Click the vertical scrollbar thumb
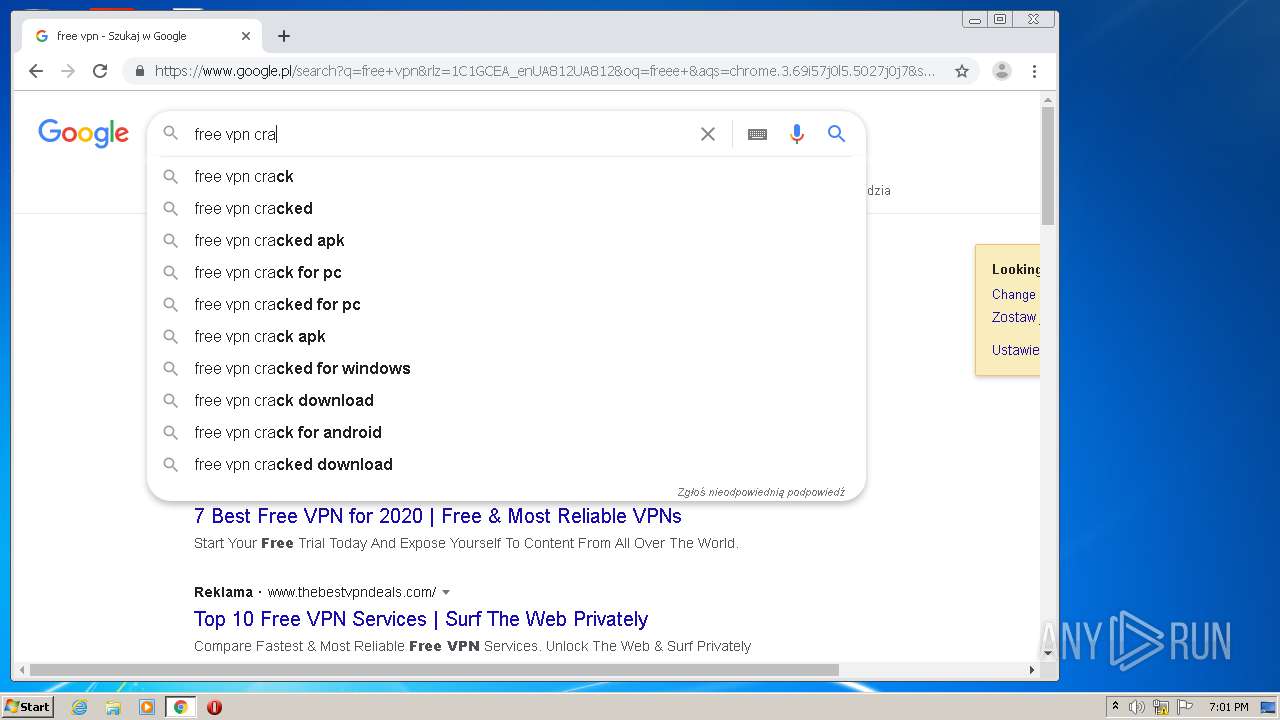The width and height of the screenshot is (1280, 720). 1048,166
